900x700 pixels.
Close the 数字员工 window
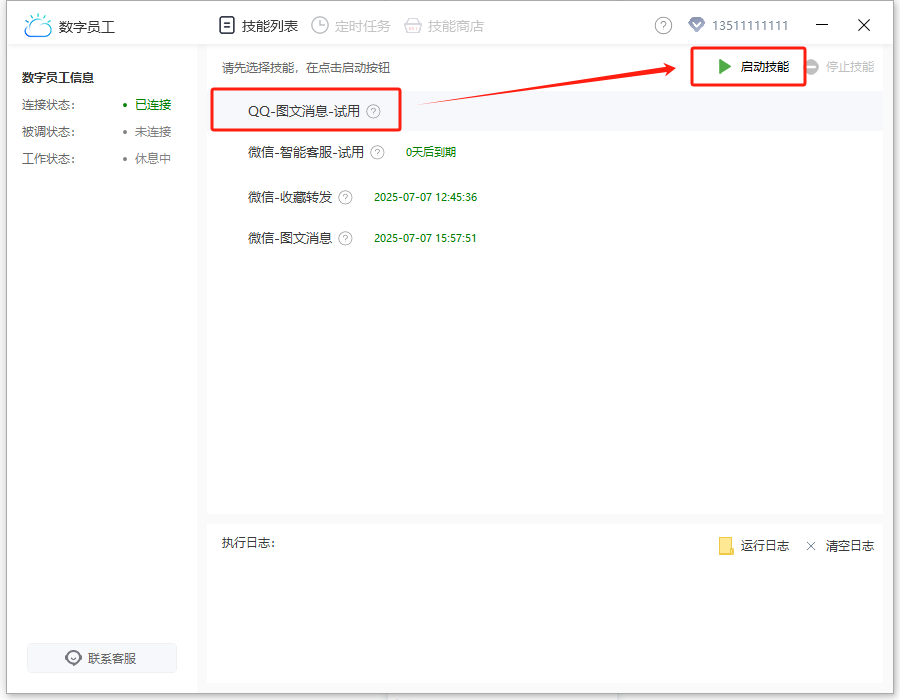[864, 25]
